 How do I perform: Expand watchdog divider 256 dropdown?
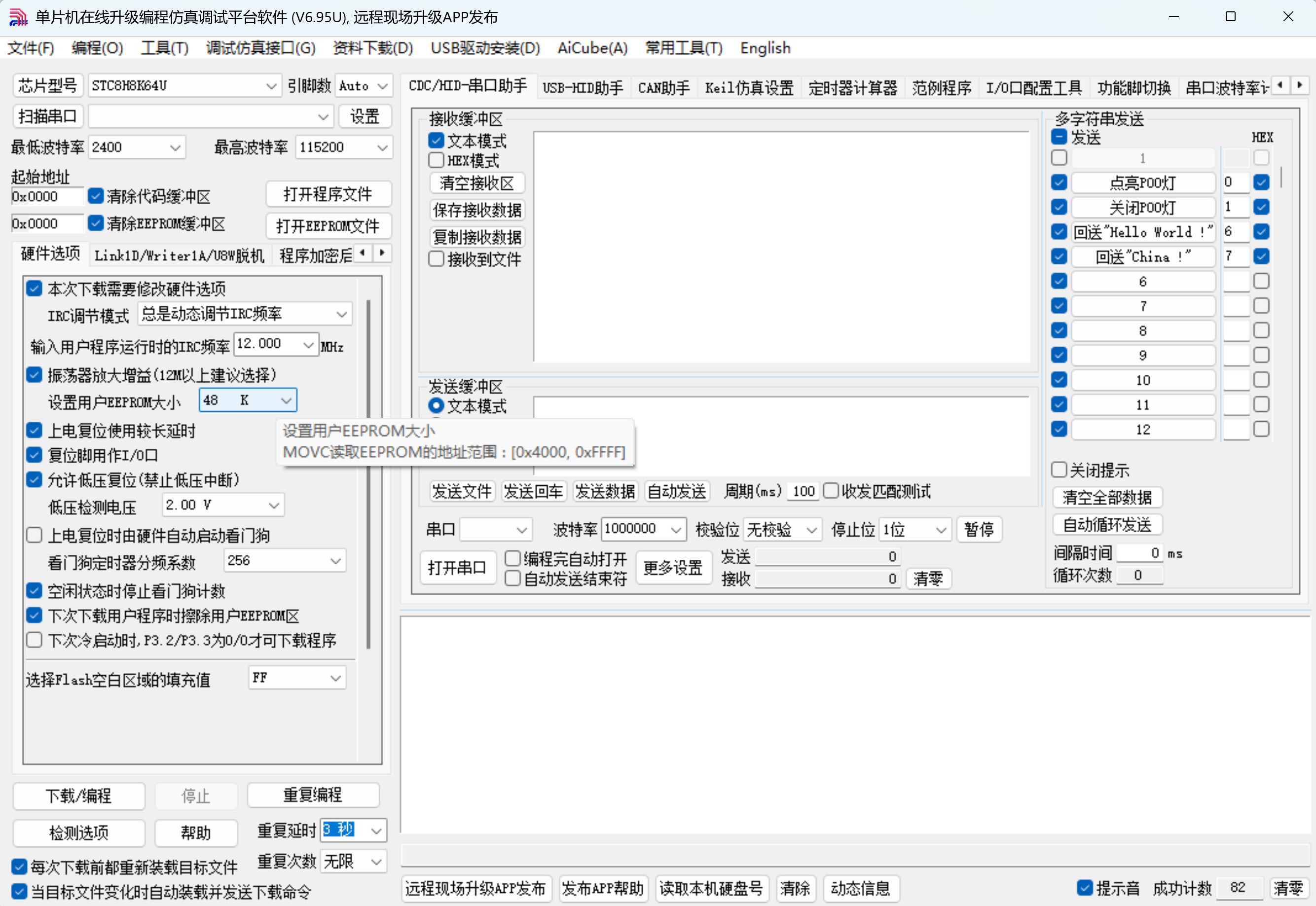(x=335, y=561)
